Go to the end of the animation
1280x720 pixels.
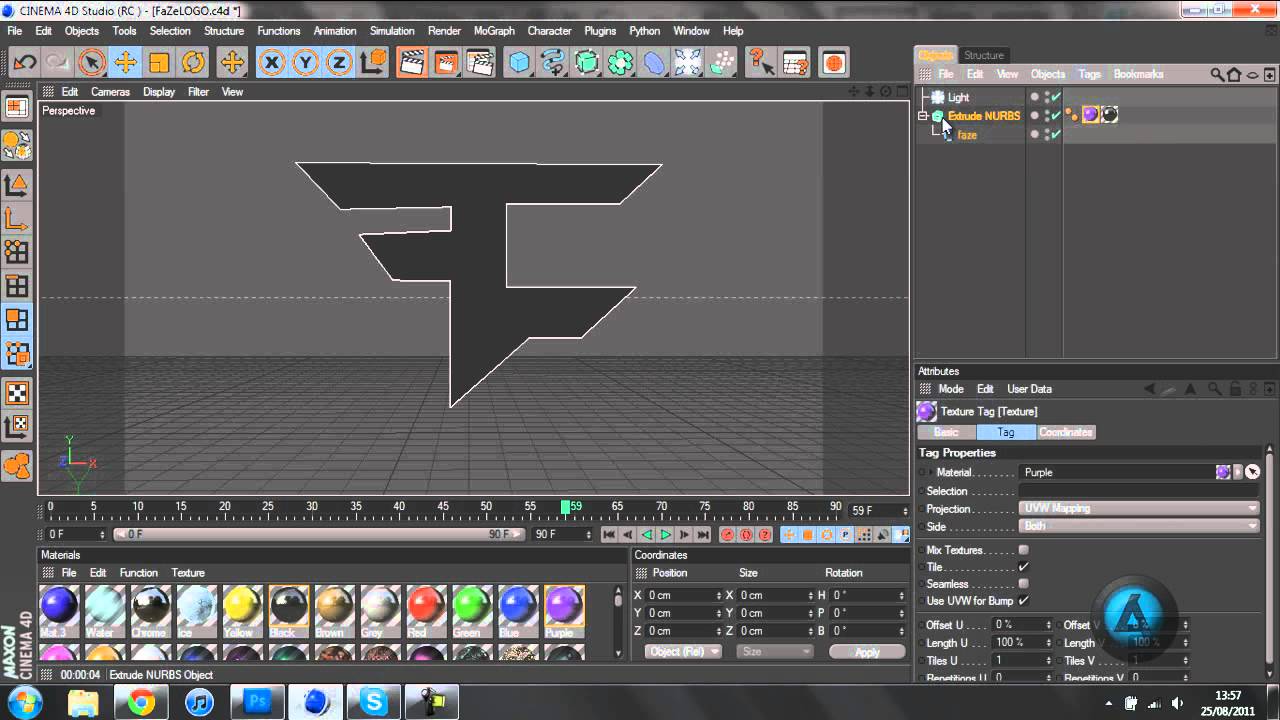(704, 535)
